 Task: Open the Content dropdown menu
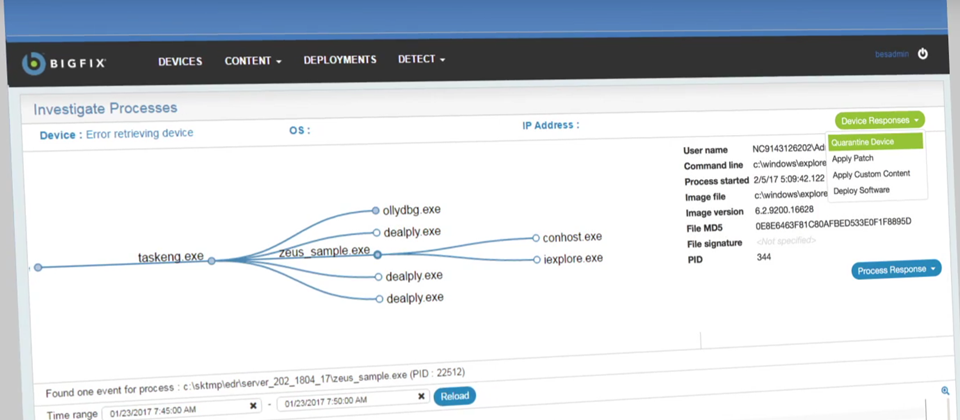[x=253, y=61]
